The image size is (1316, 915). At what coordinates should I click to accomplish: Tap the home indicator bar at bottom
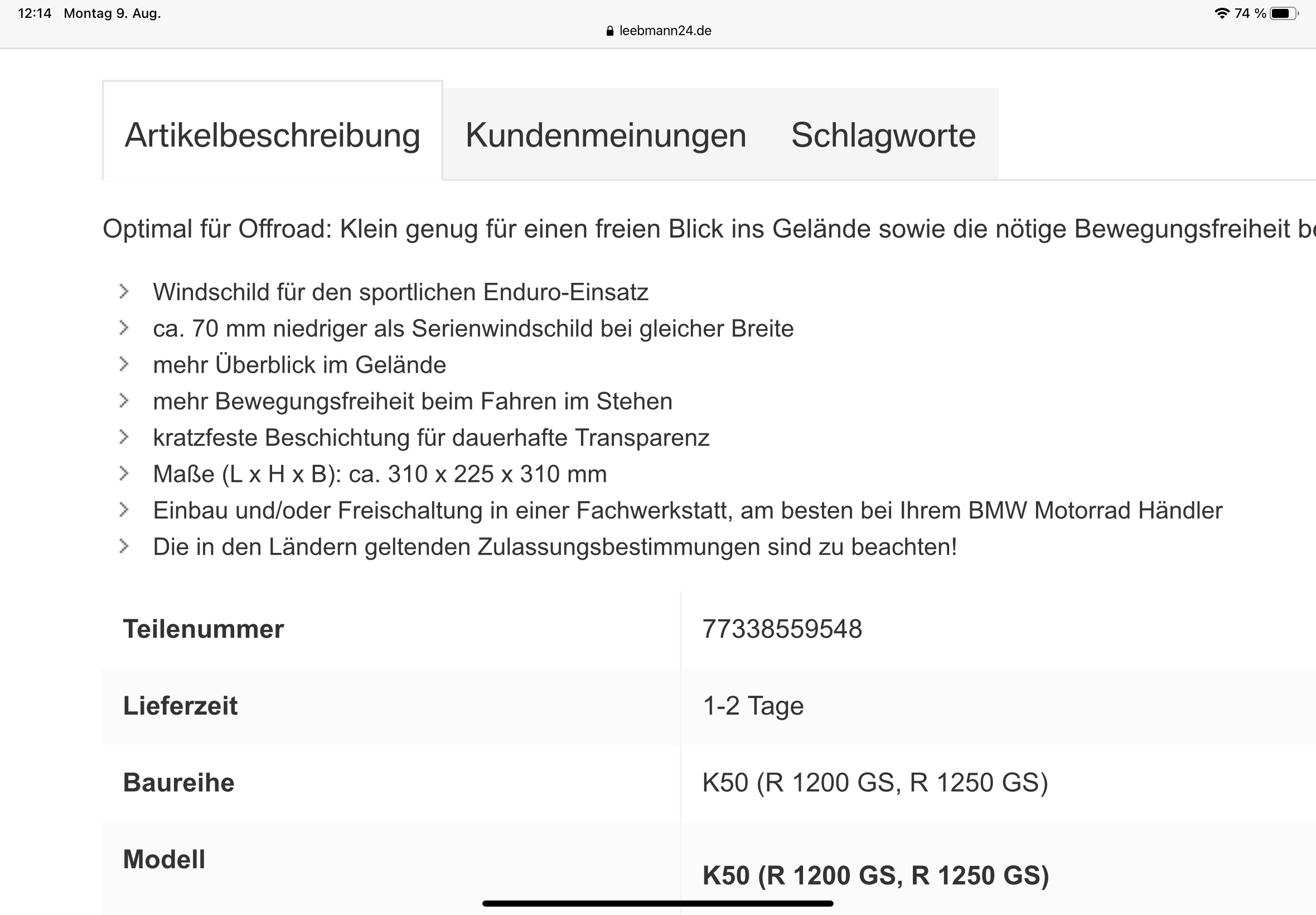pyautogui.click(x=657, y=903)
